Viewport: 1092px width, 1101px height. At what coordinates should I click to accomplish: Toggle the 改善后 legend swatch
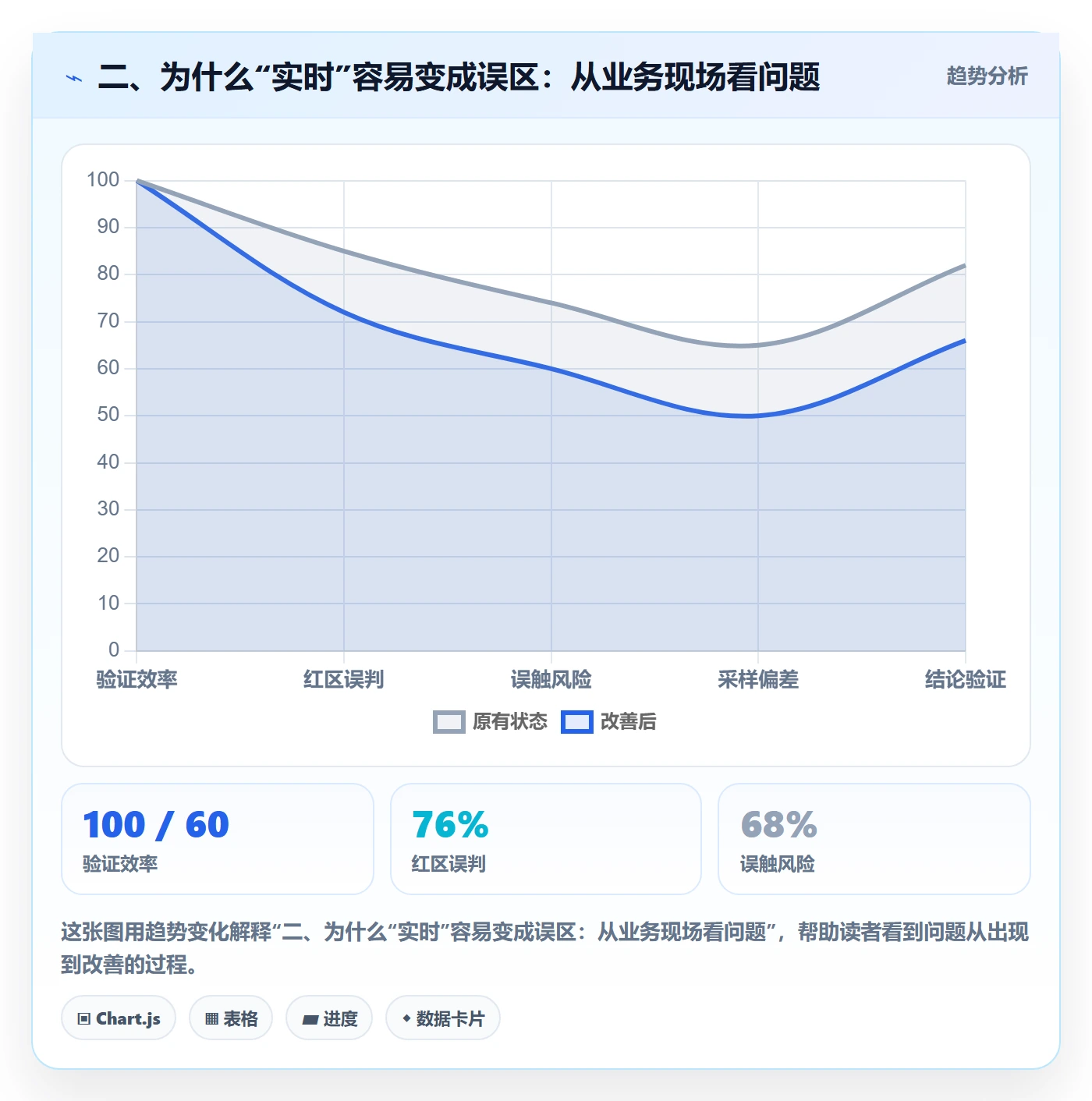point(577,722)
